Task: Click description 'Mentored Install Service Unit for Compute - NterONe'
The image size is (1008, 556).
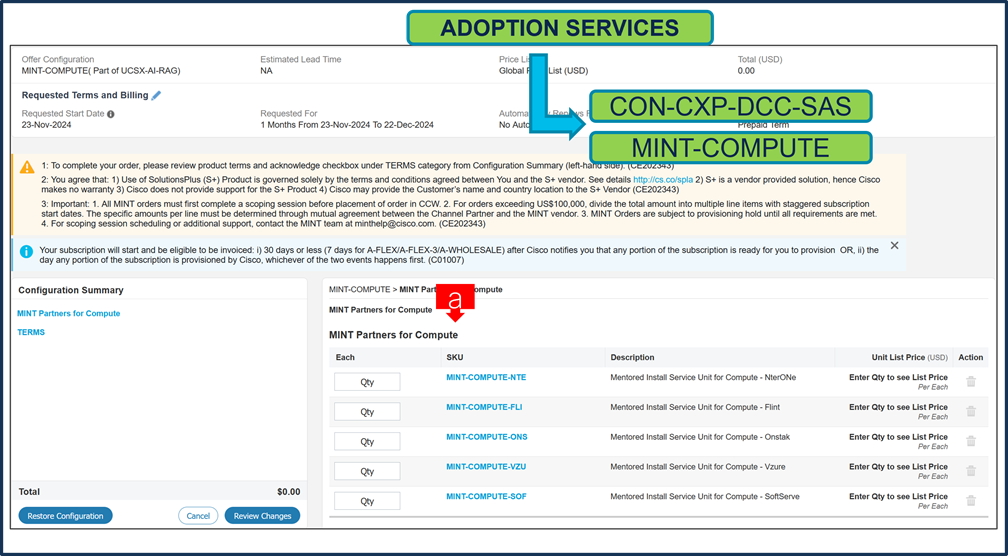Action: [703, 377]
